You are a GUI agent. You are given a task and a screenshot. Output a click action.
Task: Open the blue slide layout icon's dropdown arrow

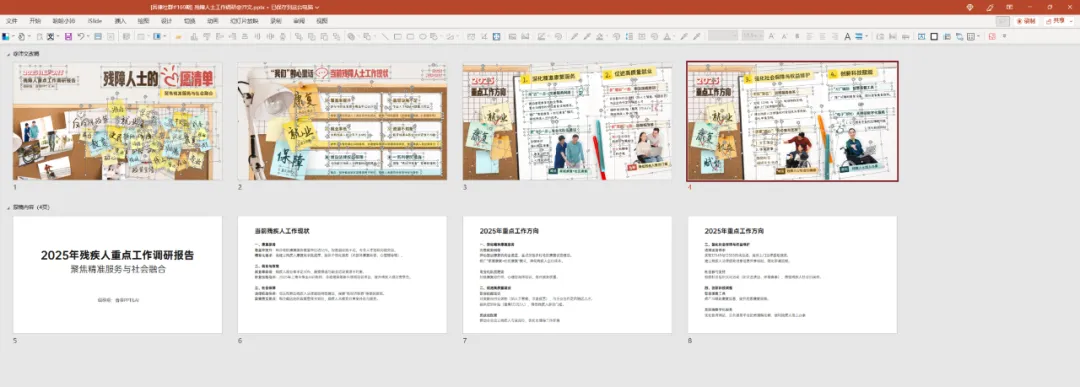tap(165, 36)
